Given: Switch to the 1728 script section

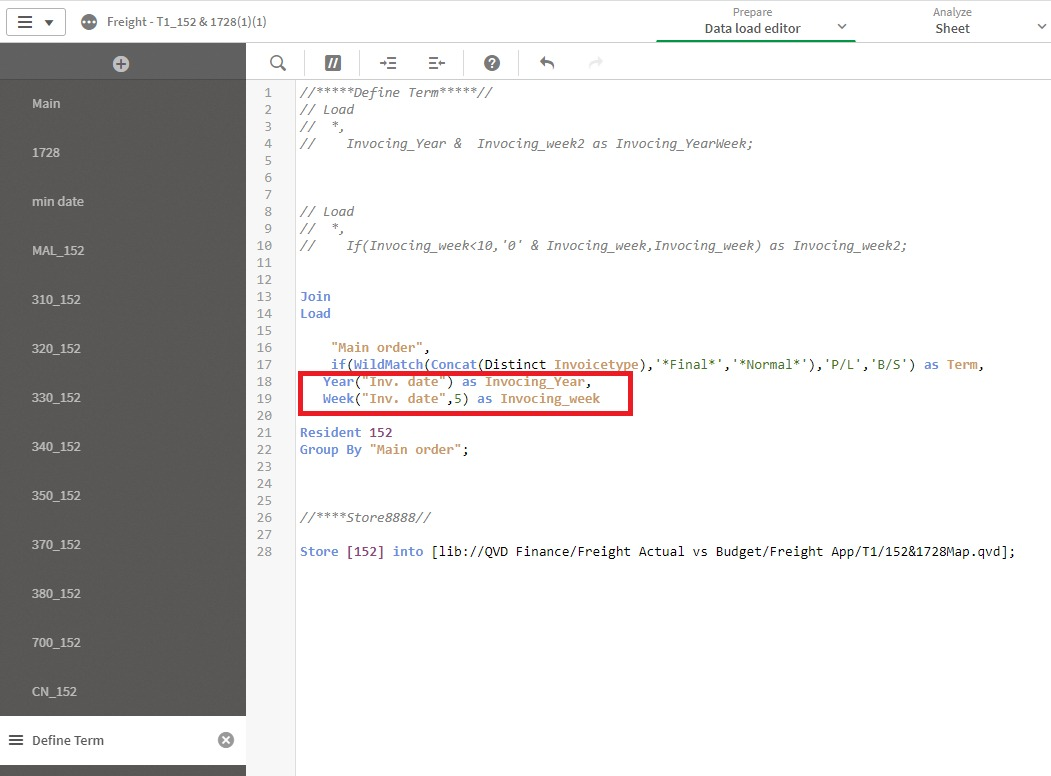Looking at the screenshot, I should click(x=46, y=153).
